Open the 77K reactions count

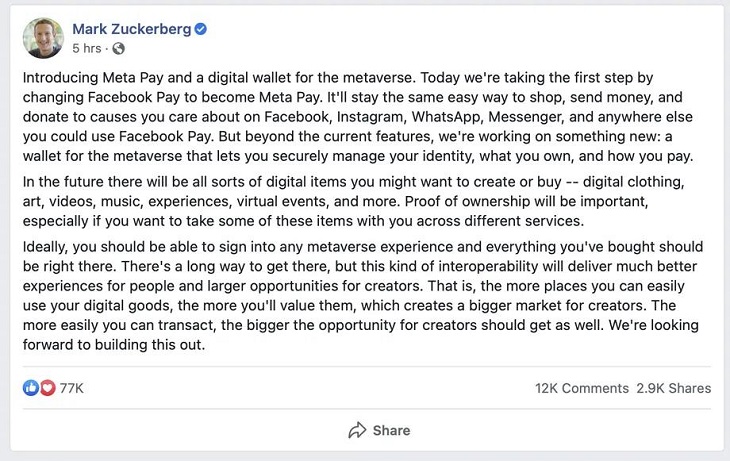pyautogui.click(x=72, y=388)
